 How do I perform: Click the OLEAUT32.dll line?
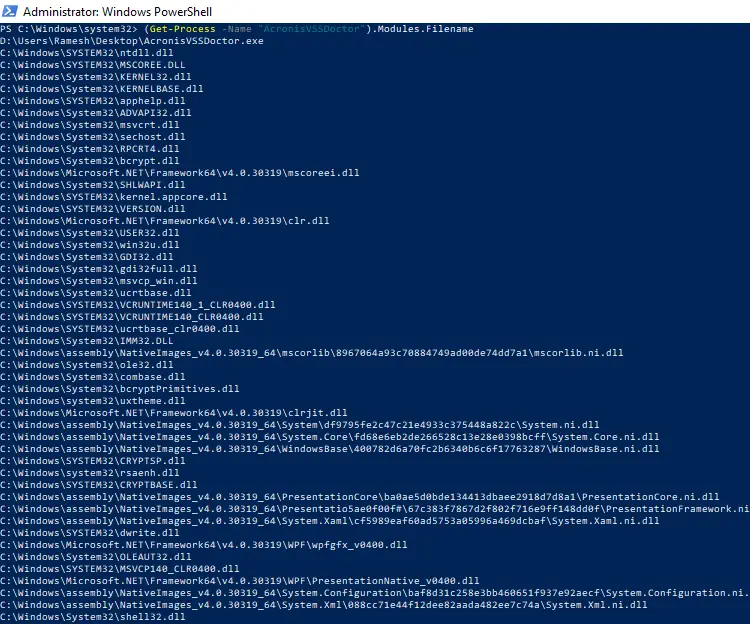[x=96, y=557]
